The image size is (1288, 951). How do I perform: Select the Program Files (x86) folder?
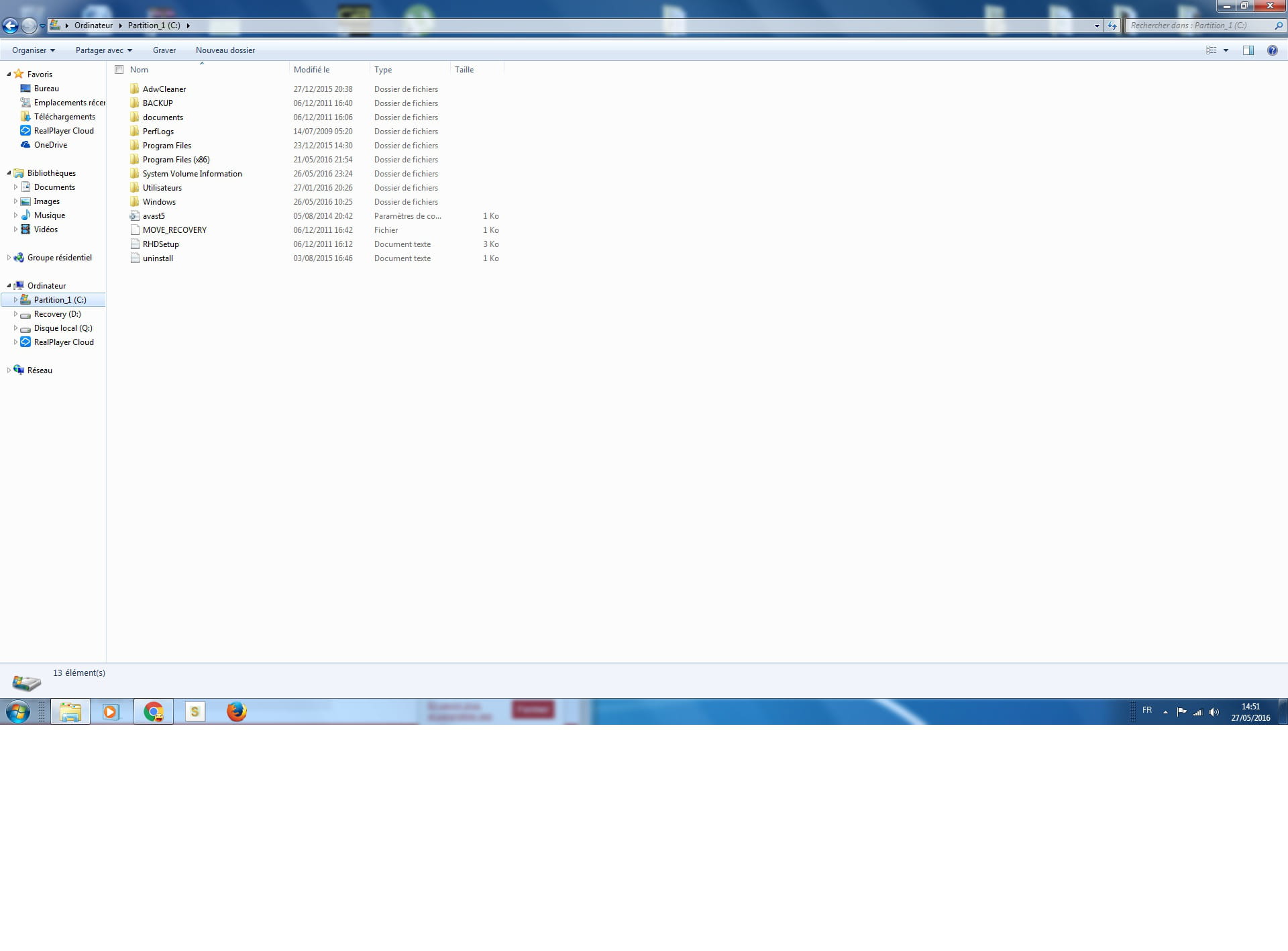[176, 160]
